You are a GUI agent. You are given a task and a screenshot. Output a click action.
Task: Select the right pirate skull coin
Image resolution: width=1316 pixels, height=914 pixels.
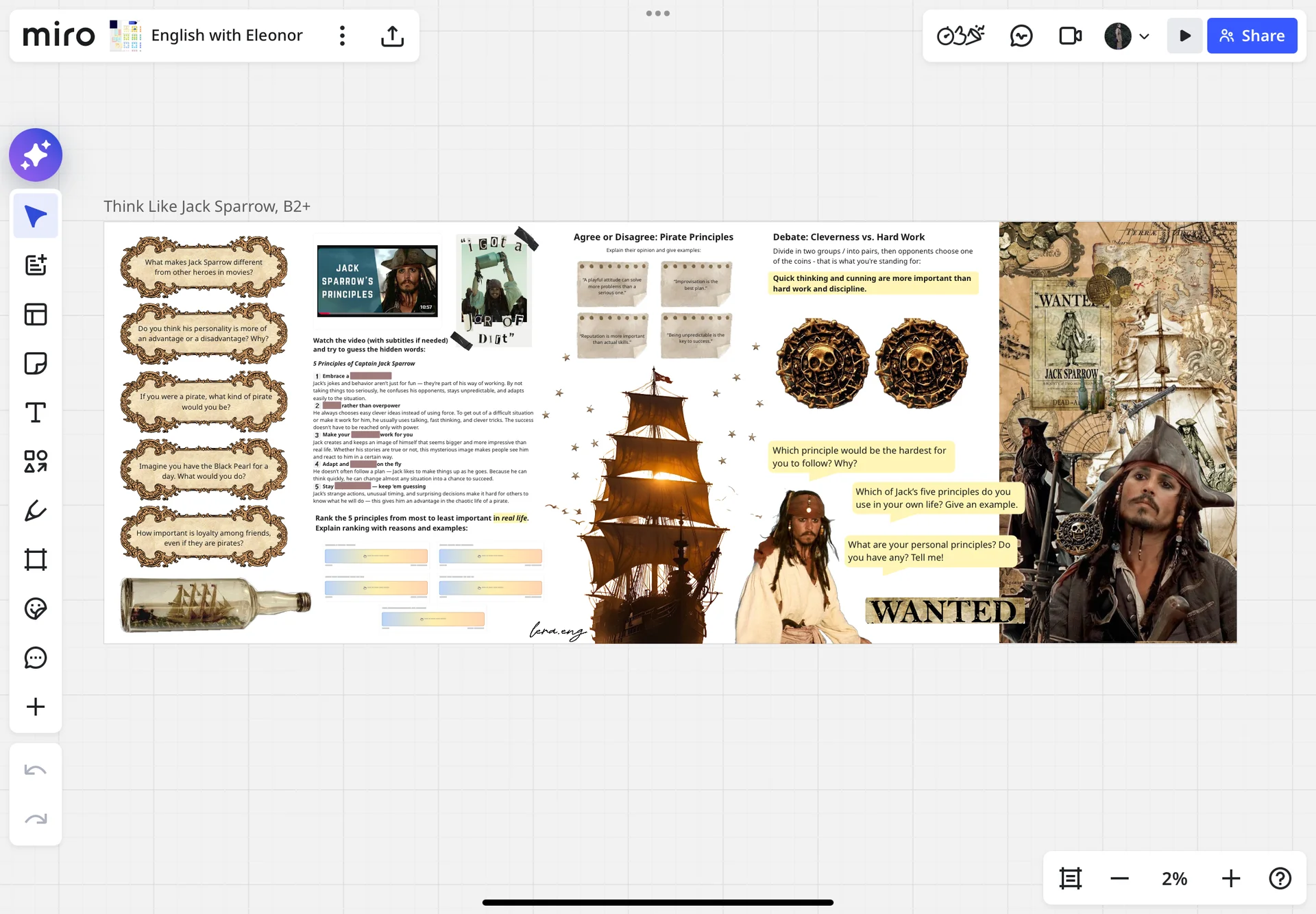coord(921,363)
